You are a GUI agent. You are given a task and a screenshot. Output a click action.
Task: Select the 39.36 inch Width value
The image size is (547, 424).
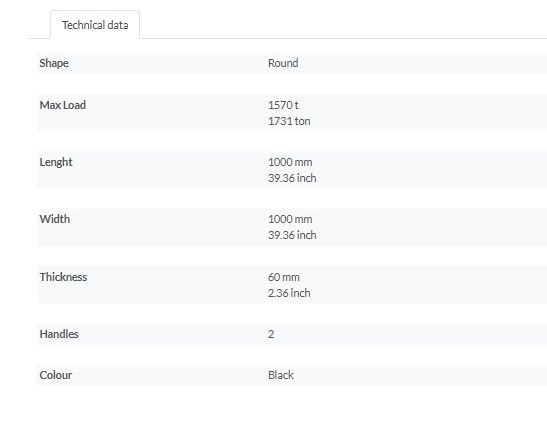tap(292, 235)
